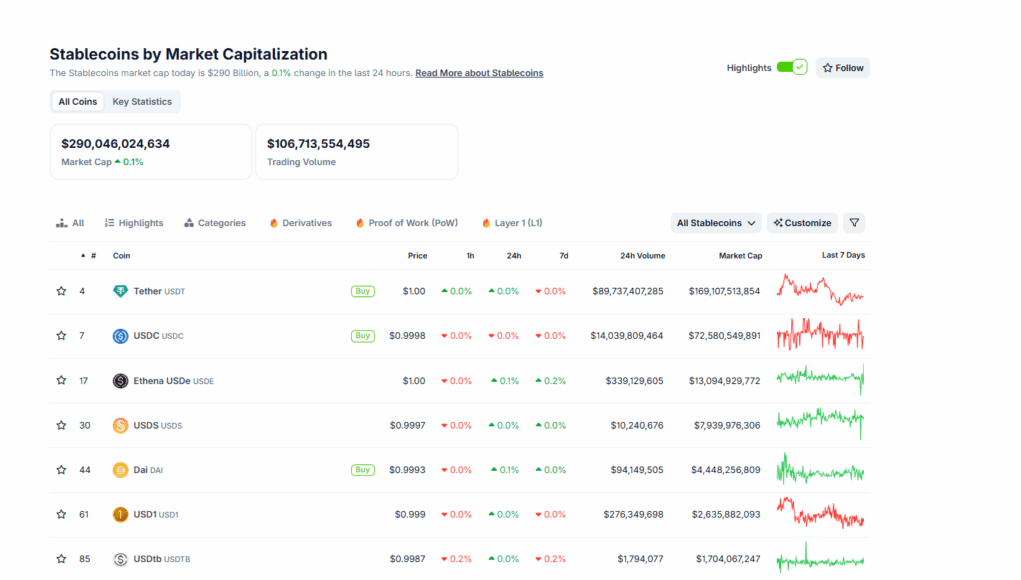Click Buy button for USDC
Viewport: 1021px width, 580px height.
[363, 336]
